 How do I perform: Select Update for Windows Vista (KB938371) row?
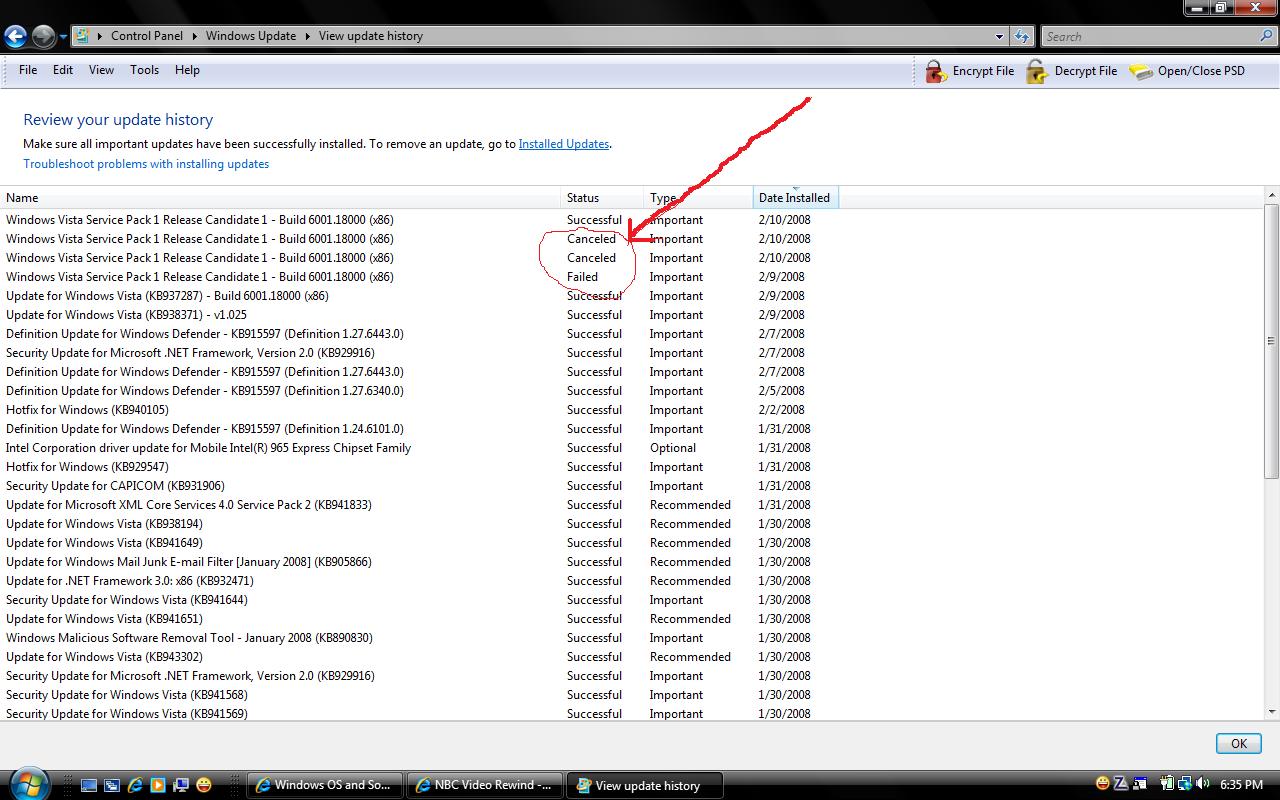click(420, 315)
